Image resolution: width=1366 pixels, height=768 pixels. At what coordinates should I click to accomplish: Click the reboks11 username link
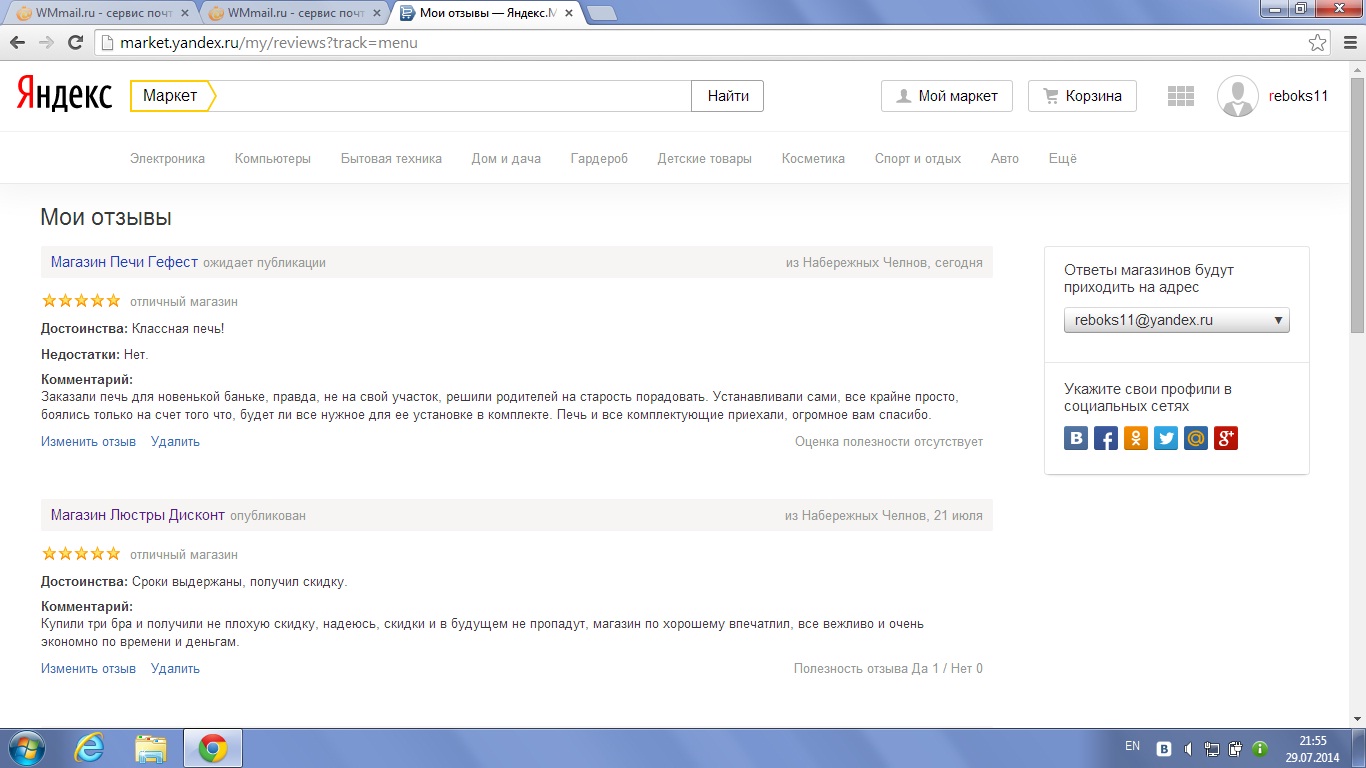click(1298, 96)
